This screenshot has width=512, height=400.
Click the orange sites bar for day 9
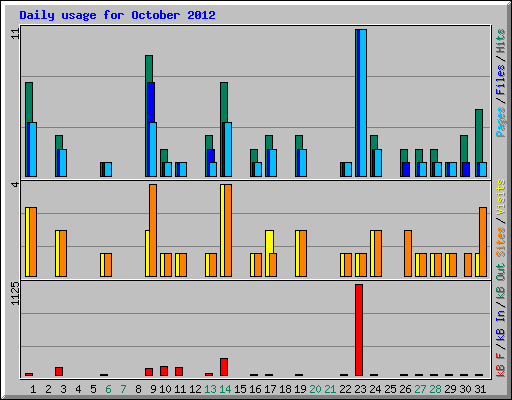(x=153, y=230)
